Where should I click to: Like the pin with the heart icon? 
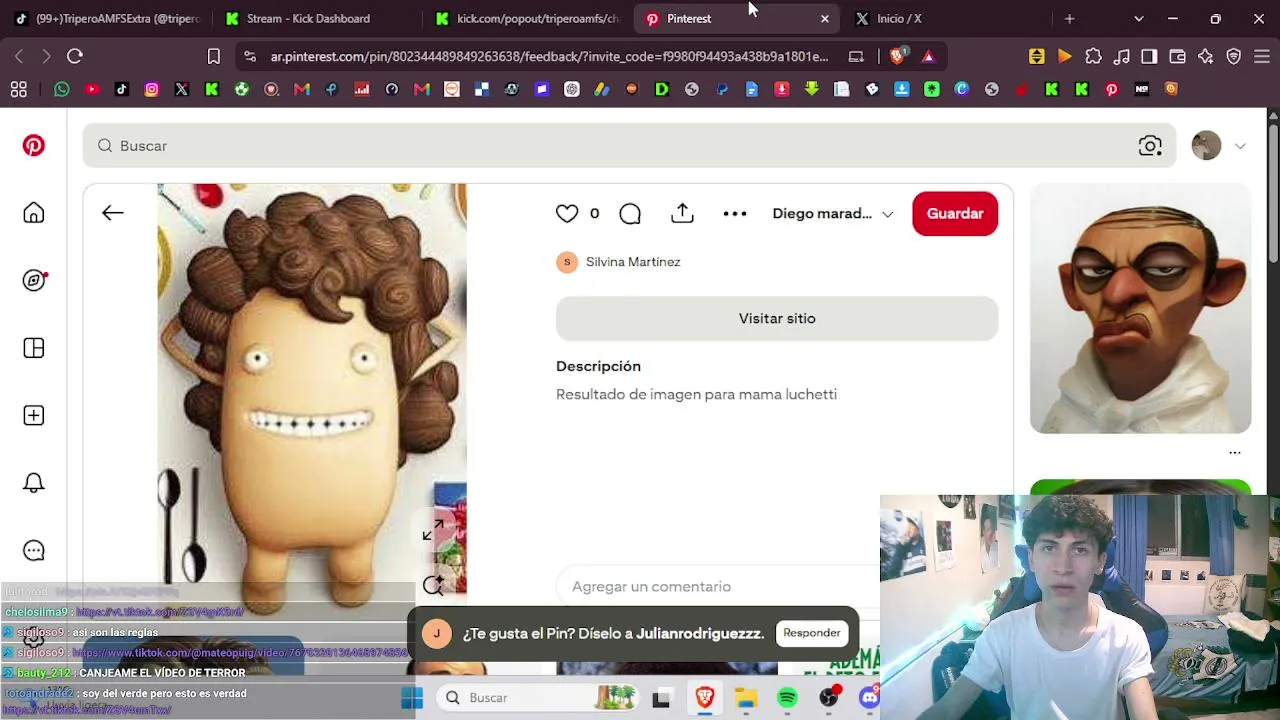(567, 213)
